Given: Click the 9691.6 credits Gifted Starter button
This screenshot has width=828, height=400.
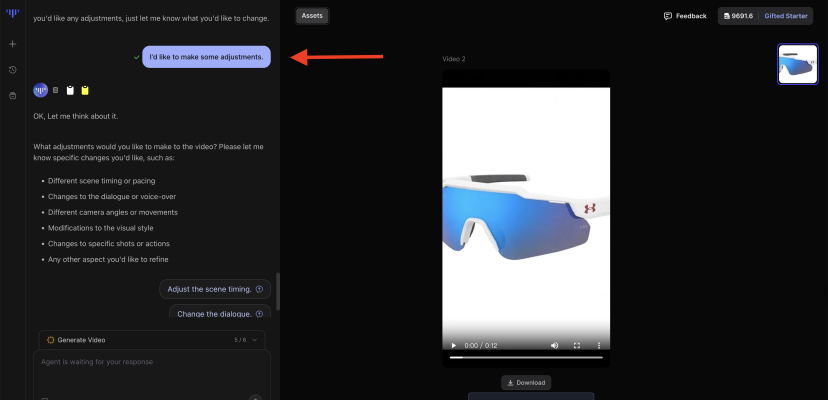Looking at the screenshot, I should (765, 16).
